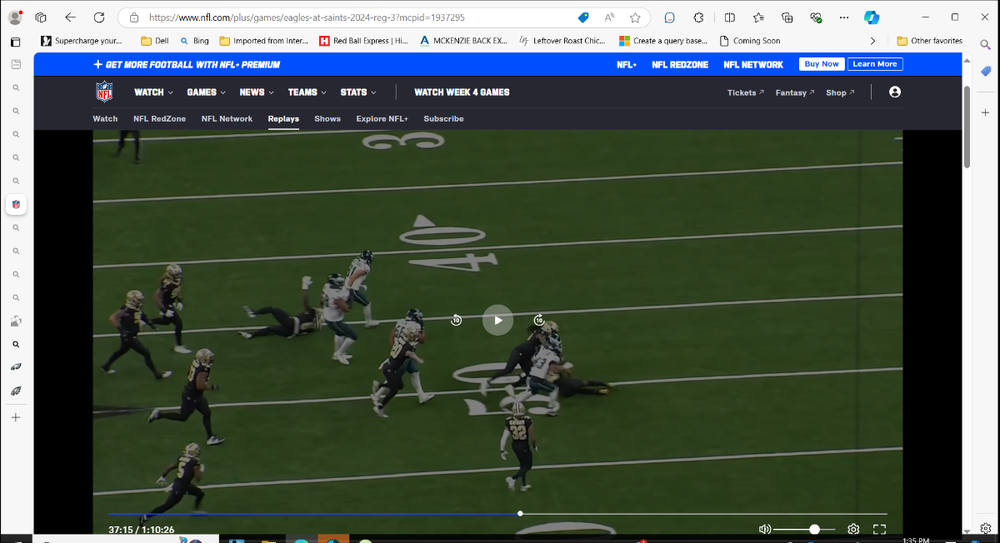The width and height of the screenshot is (1000, 543).
Task: Switch to the Shows tab
Action: 327,119
